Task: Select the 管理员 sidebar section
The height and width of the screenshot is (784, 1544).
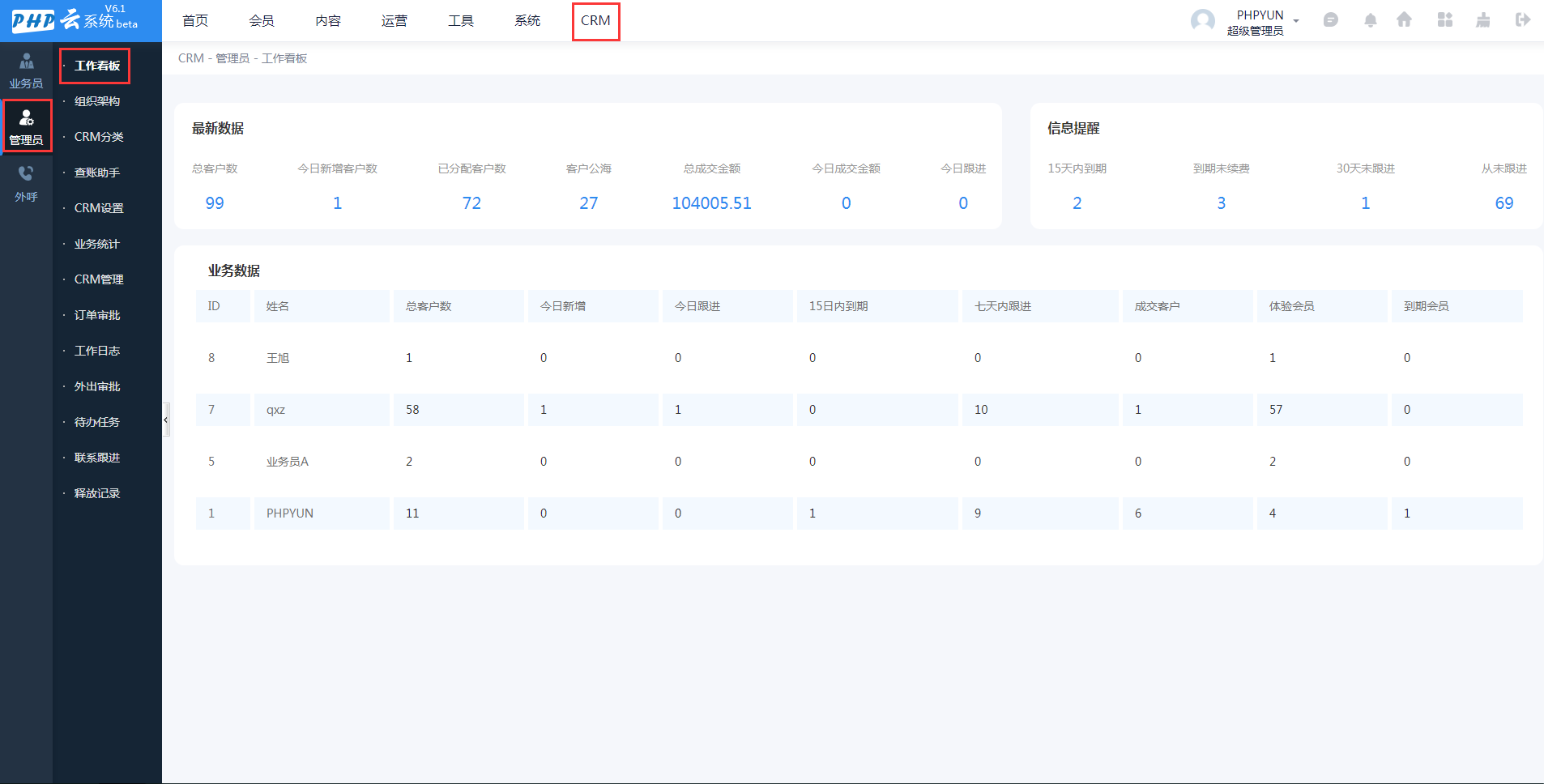Action: coord(26,127)
